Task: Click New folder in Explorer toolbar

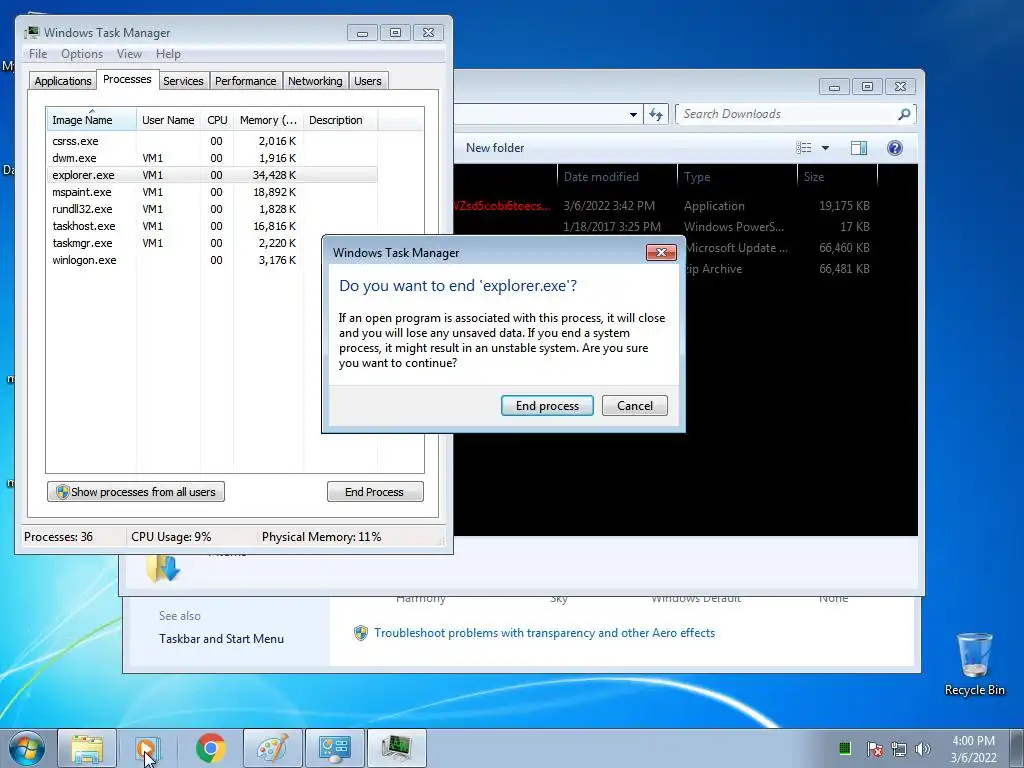Action: coord(495,148)
